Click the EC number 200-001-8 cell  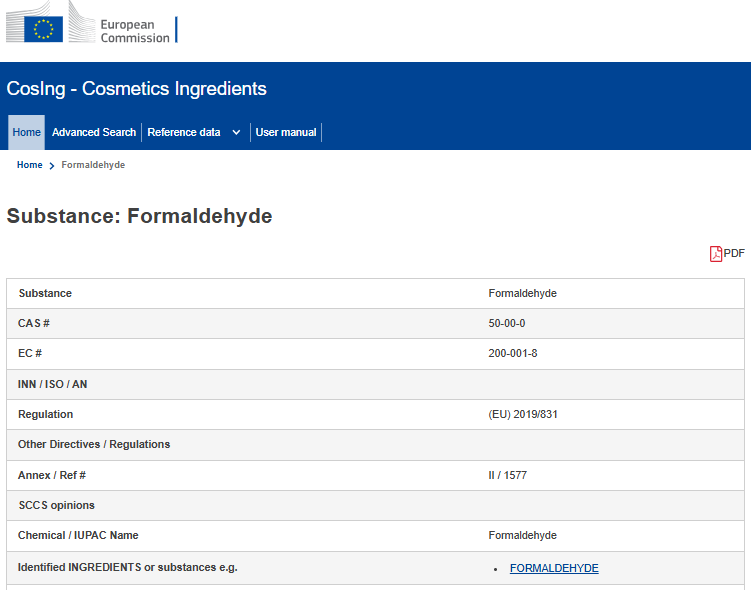tap(512, 353)
